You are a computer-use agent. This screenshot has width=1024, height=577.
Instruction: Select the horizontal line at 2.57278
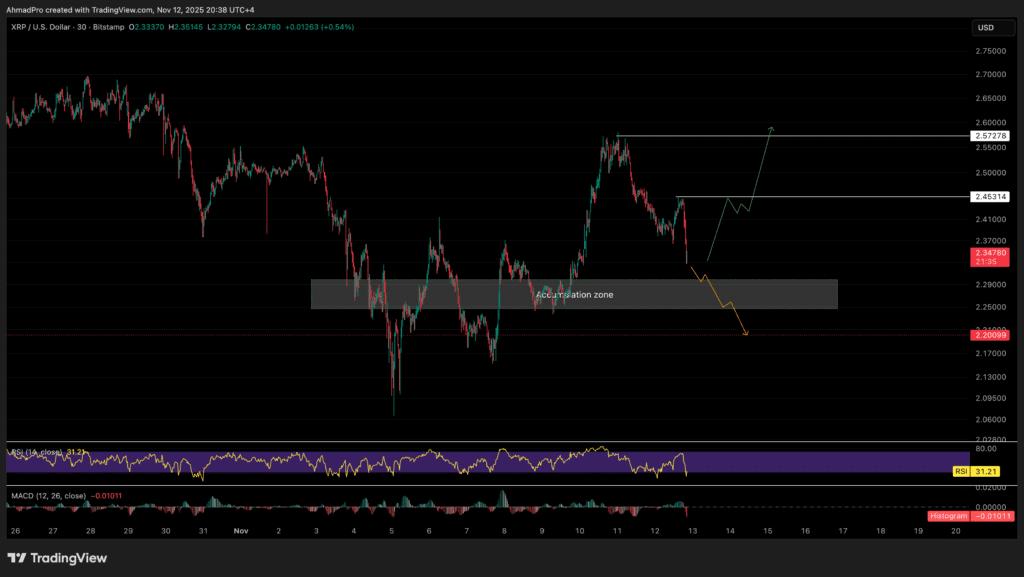800,135
